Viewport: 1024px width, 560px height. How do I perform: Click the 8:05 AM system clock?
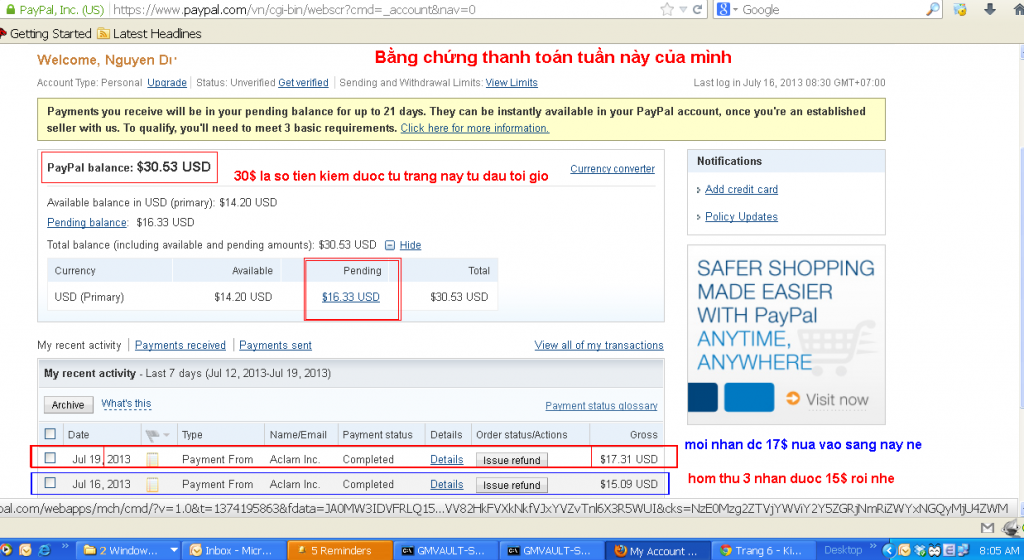999,550
